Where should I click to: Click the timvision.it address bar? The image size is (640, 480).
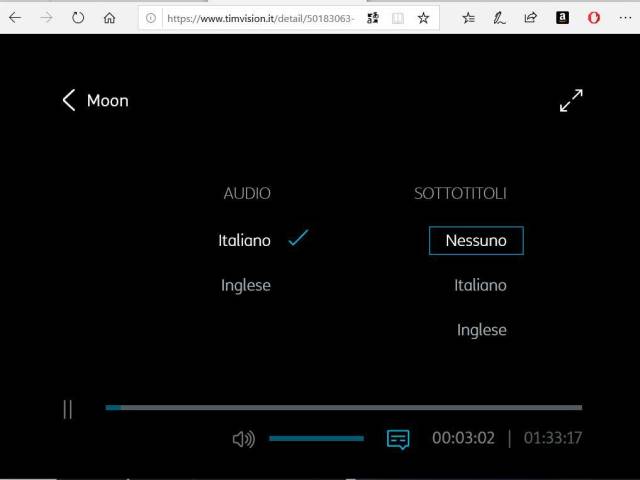coord(258,18)
